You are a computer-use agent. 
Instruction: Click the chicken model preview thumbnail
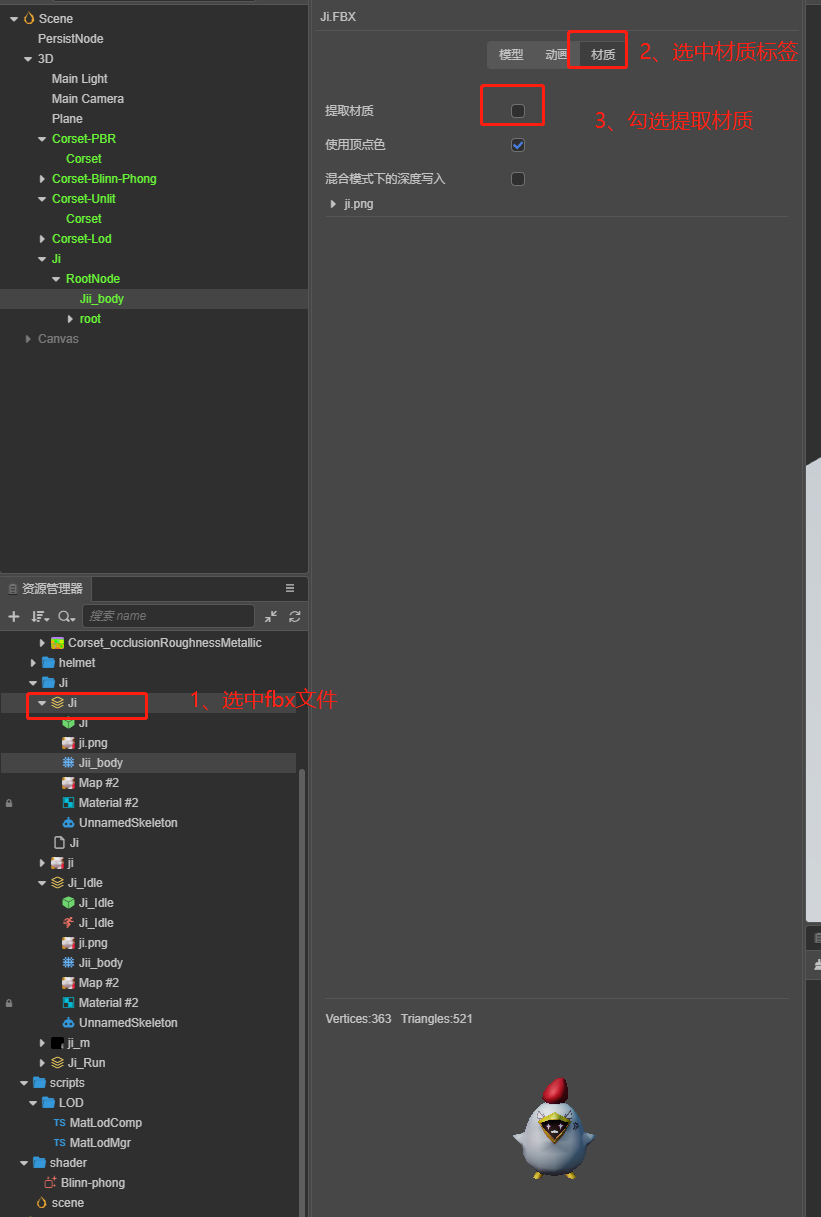553,1128
